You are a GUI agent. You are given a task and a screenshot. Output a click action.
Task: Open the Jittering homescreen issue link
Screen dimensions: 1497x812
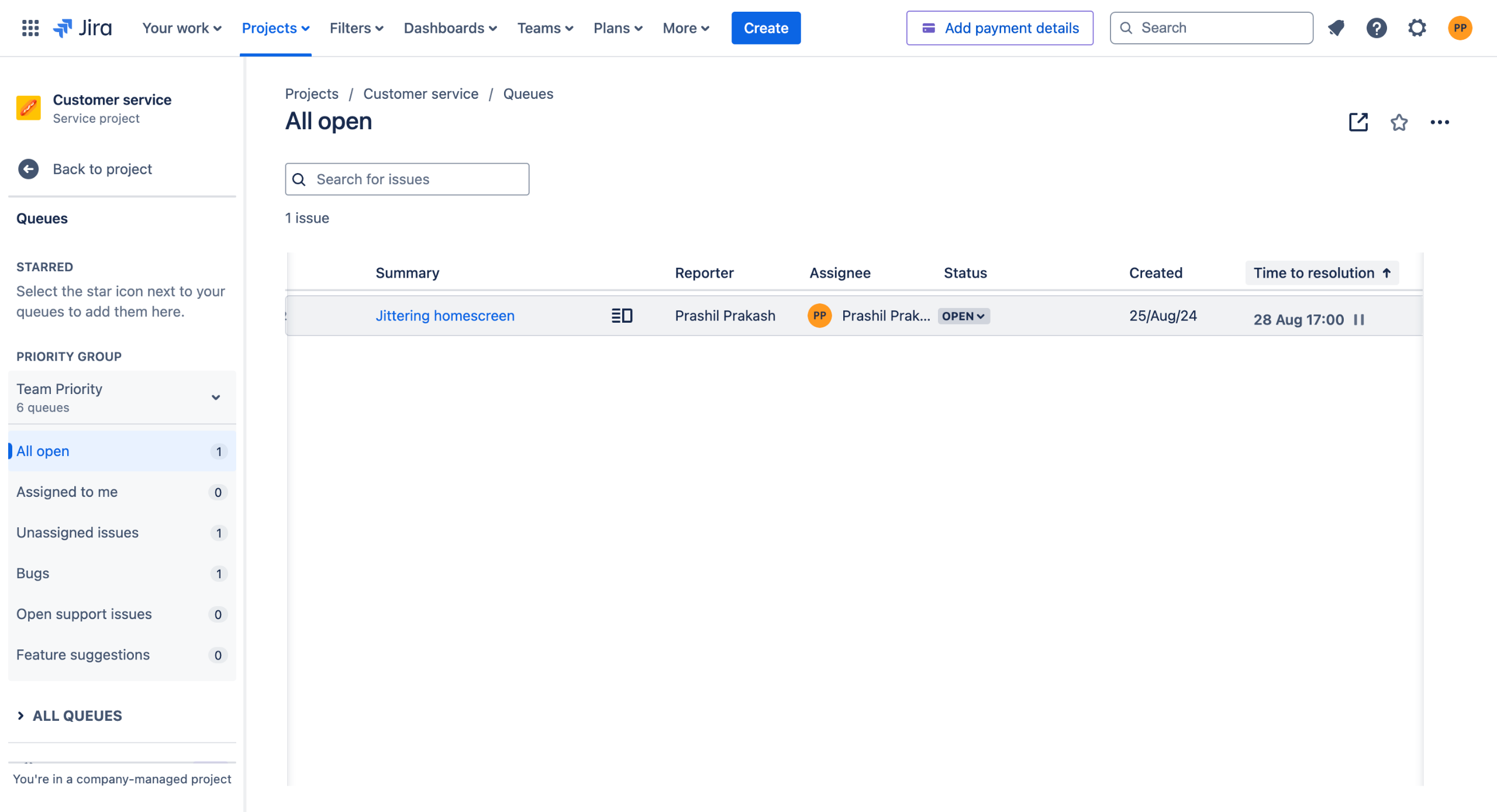pyautogui.click(x=445, y=316)
